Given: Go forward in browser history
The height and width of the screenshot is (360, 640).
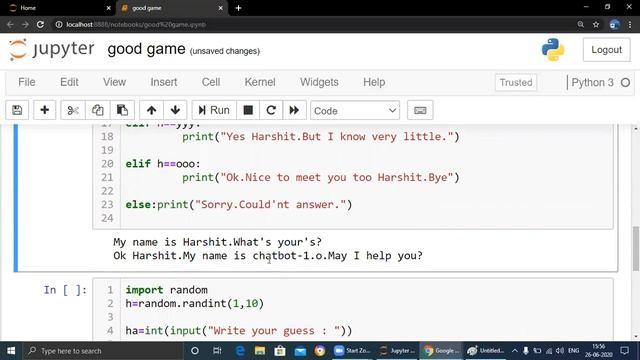Looking at the screenshot, I should click(25, 24).
